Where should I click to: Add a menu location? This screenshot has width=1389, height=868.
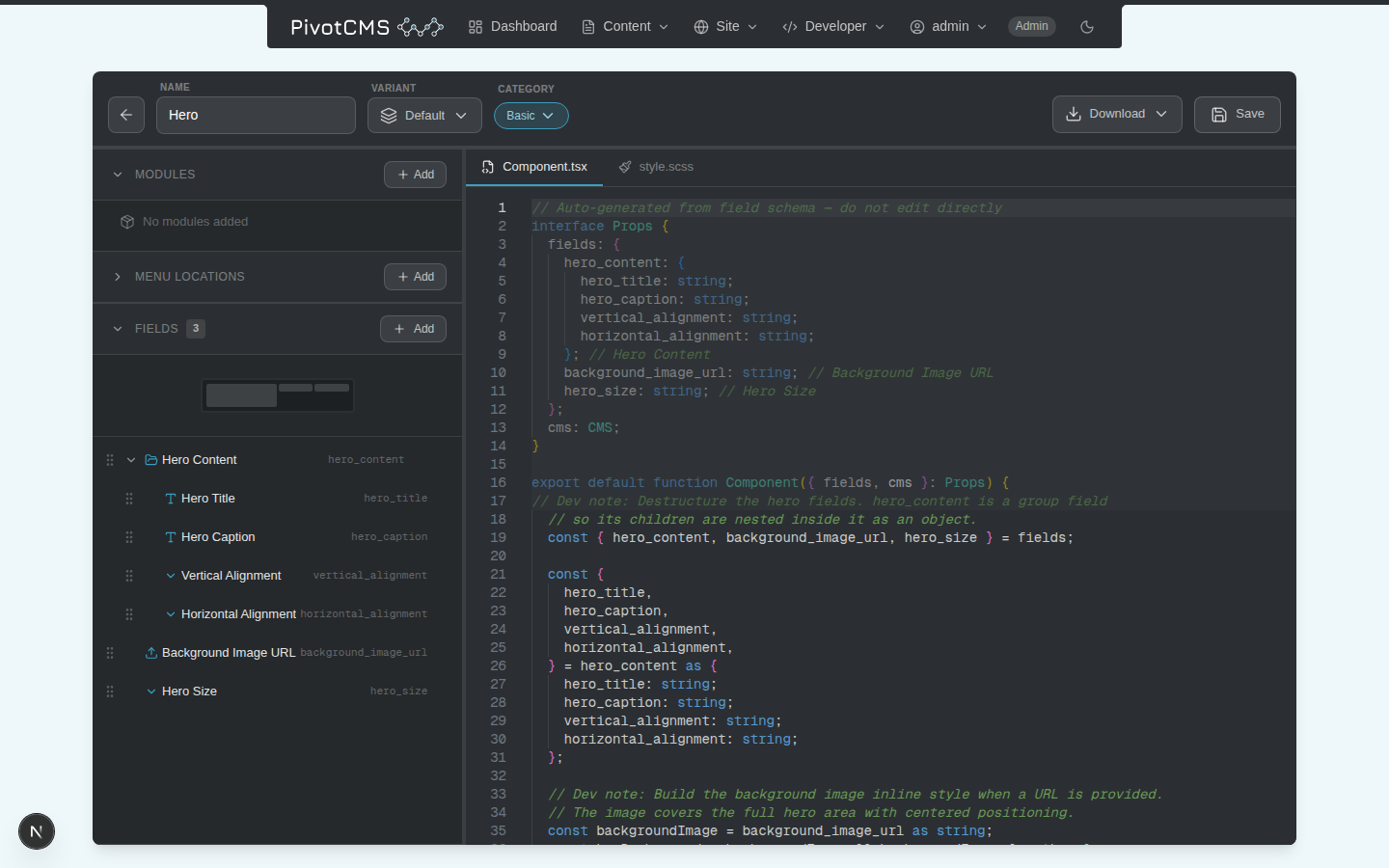point(415,277)
